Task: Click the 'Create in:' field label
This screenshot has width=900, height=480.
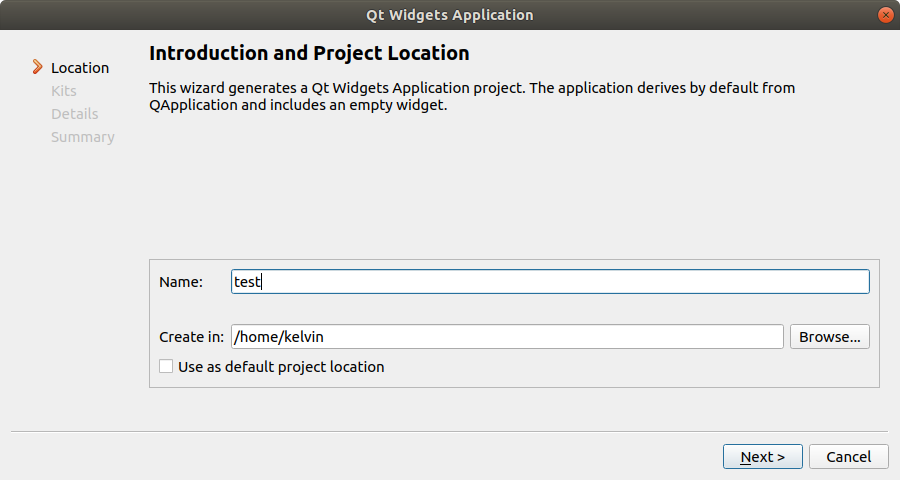Action: [x=191, y=337]
